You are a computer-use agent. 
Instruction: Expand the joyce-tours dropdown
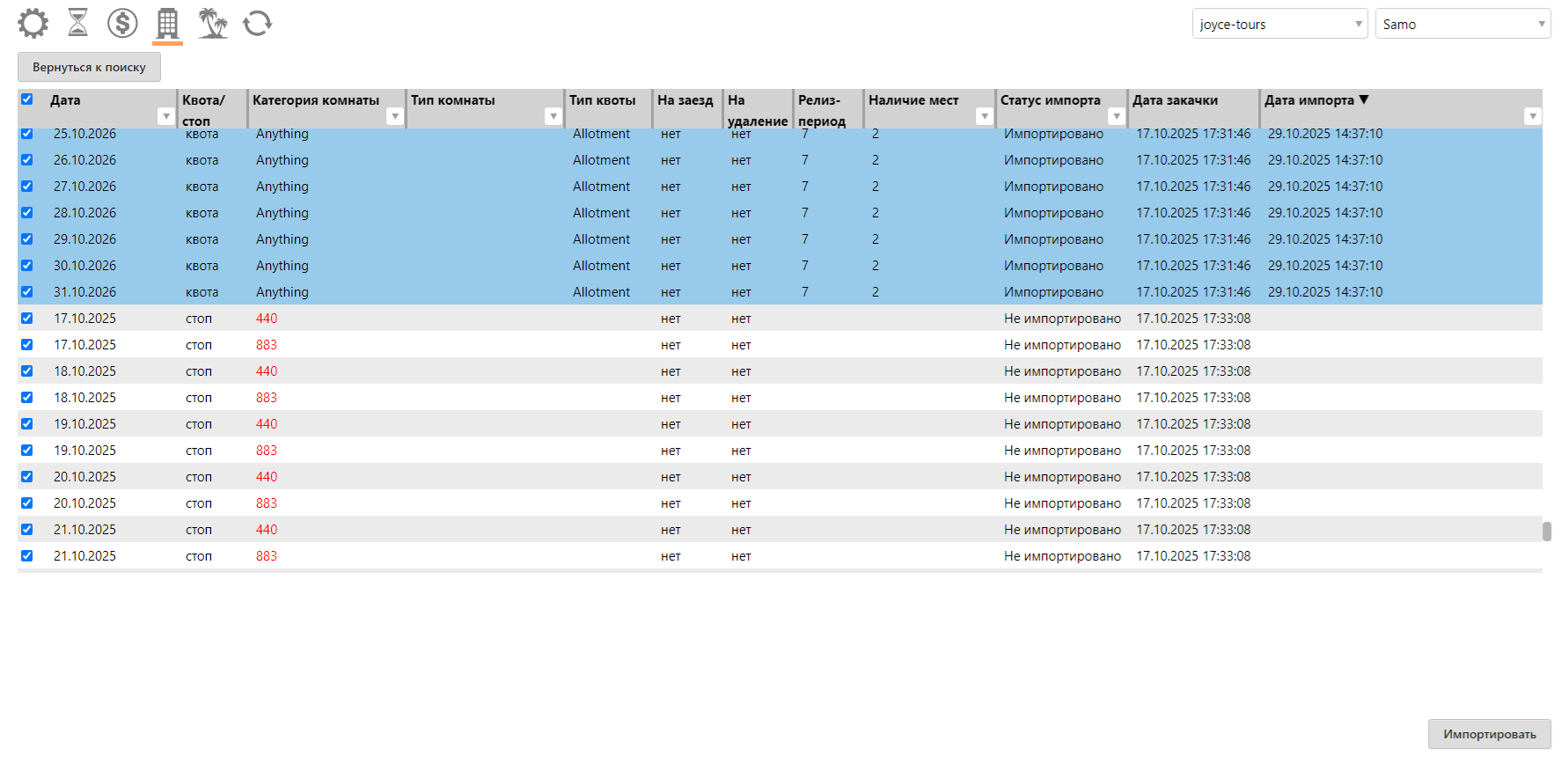point(1279,25)
